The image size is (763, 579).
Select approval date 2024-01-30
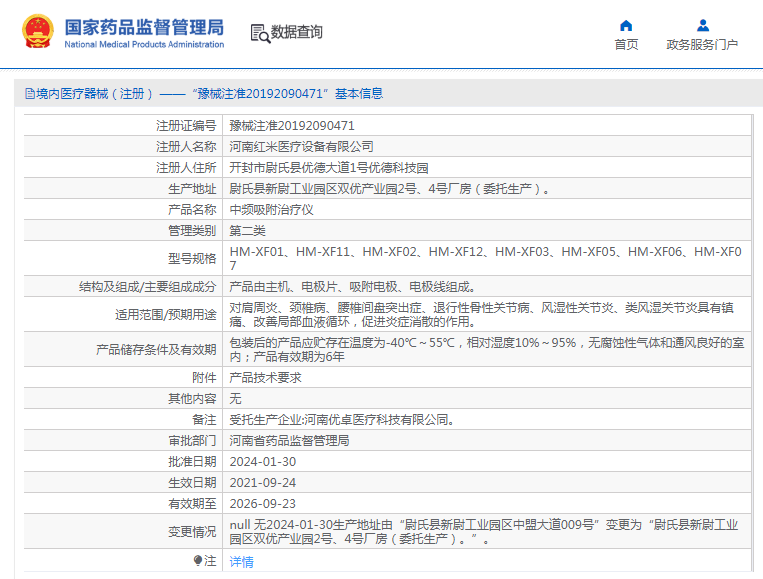pos(262,462)
